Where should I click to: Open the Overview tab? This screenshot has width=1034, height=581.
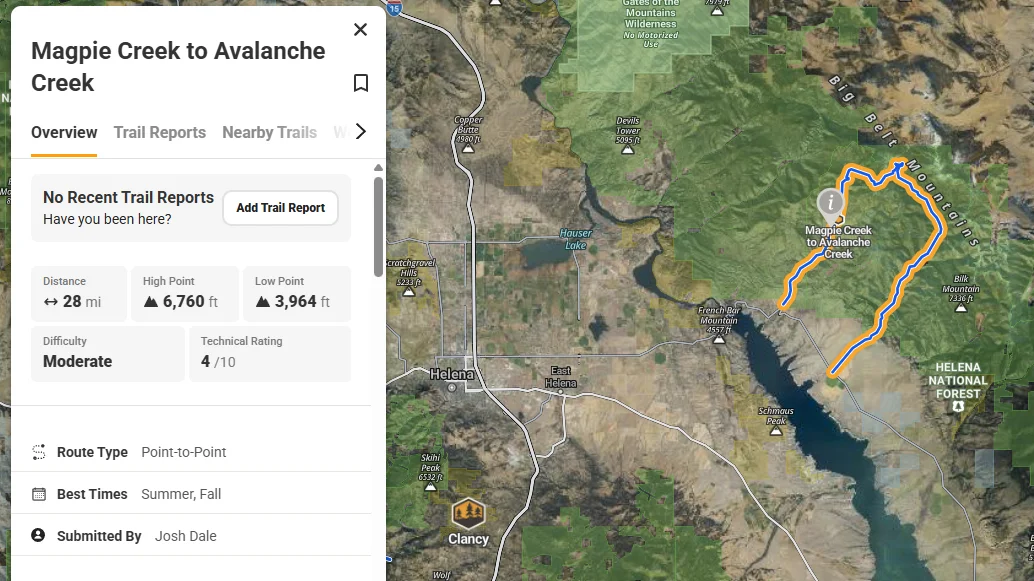point(64,133)
